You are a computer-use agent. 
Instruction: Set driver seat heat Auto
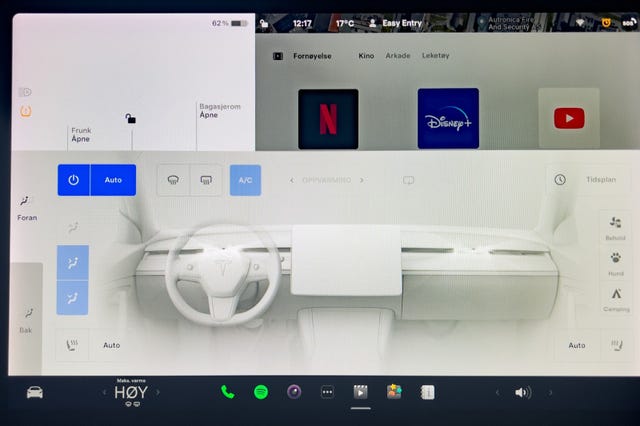tap(111, 345)
